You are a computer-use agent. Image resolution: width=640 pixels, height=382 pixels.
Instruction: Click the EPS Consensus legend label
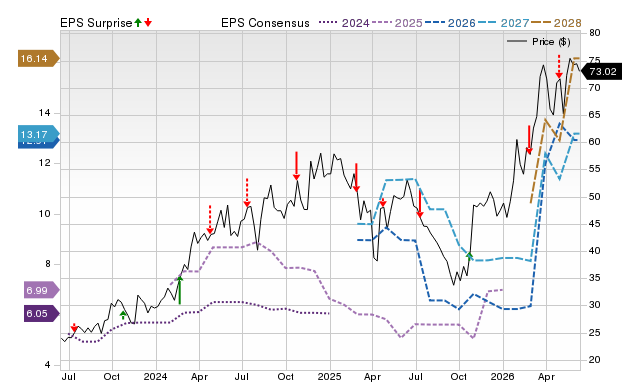[x=265, y=23]
